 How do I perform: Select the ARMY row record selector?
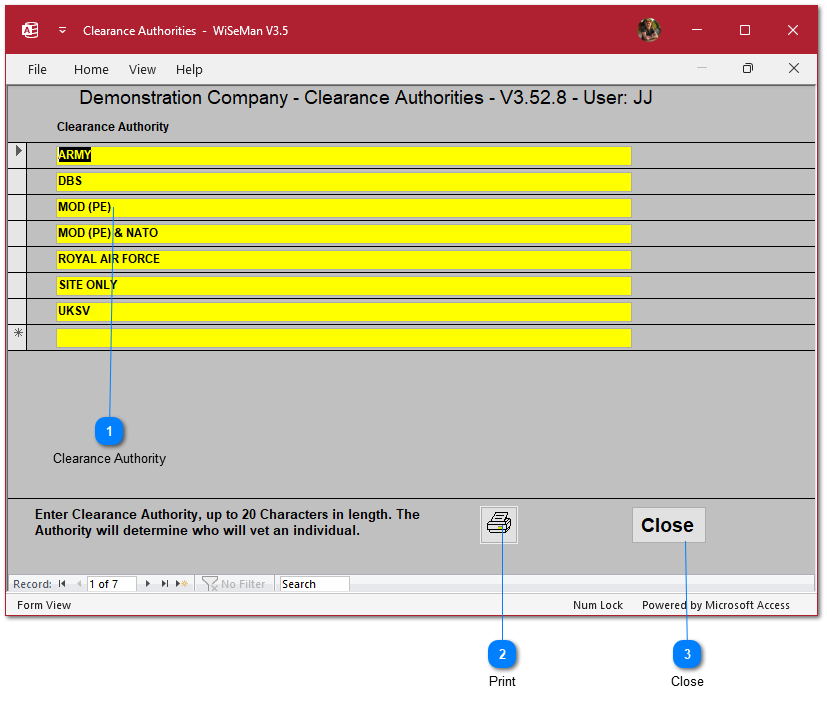[17, 155]
